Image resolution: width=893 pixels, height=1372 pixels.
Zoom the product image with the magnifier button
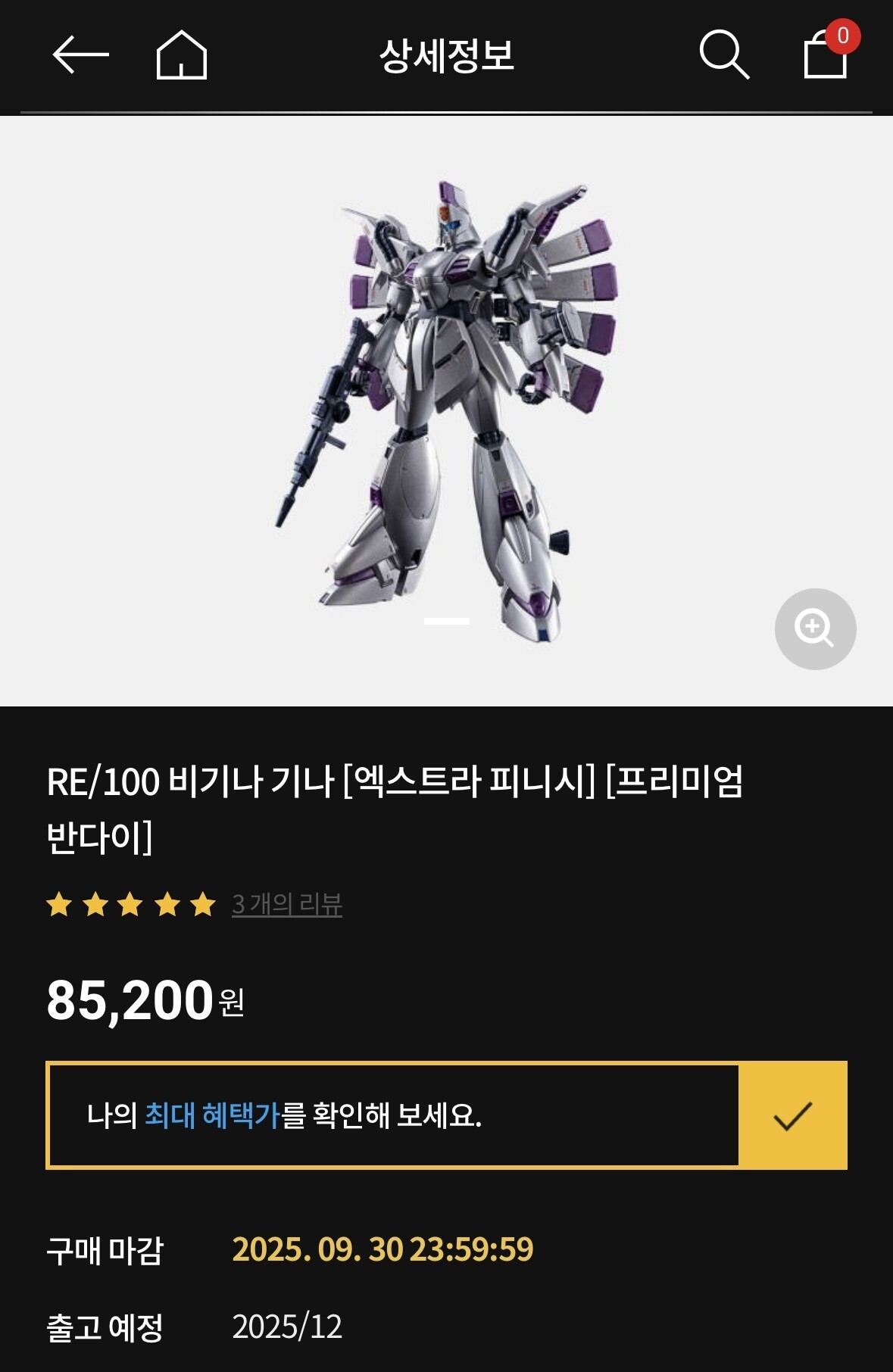click(x=815, y=628)
